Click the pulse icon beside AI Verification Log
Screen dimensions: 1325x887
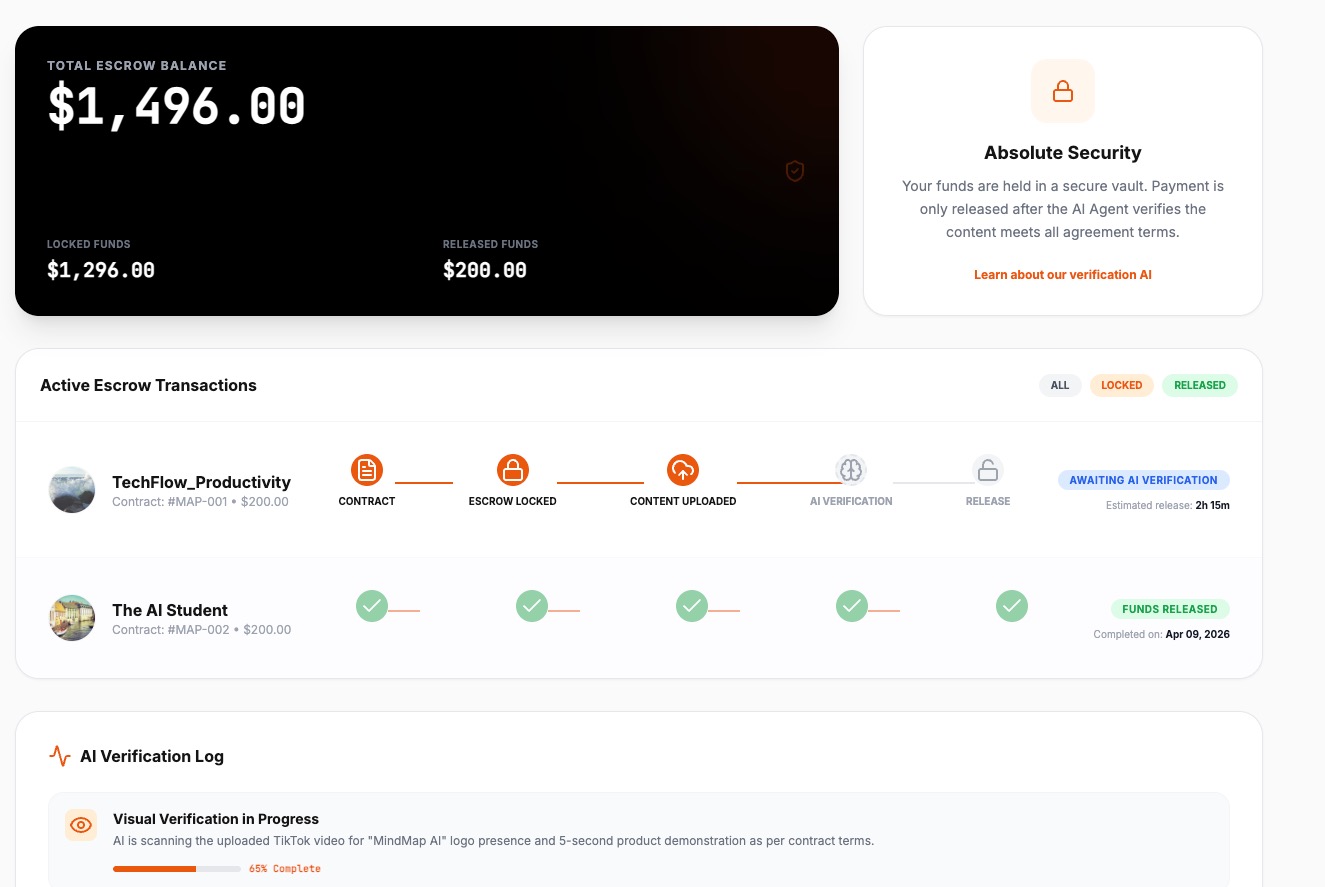[x=60, y=756]
